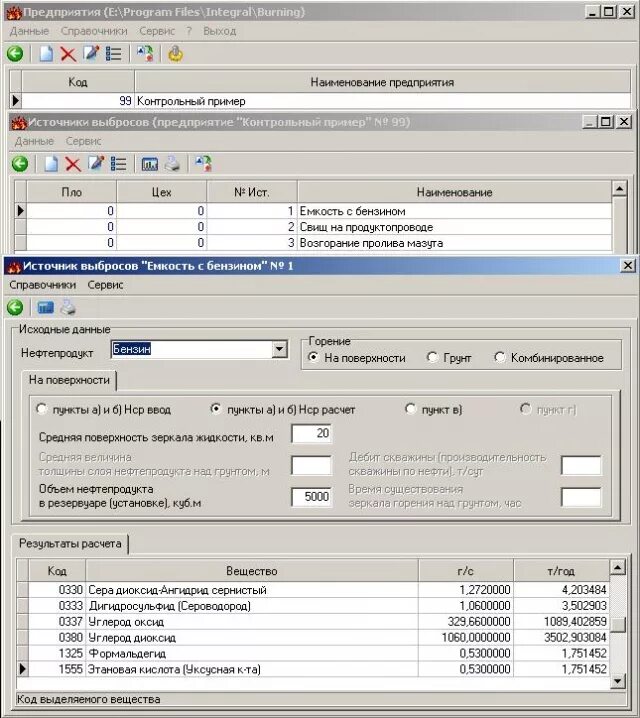The height and width of the screenshot is (718, 640).
Task: Click Вещество column header
Action: pyautogui.click(x=252, y=571)
